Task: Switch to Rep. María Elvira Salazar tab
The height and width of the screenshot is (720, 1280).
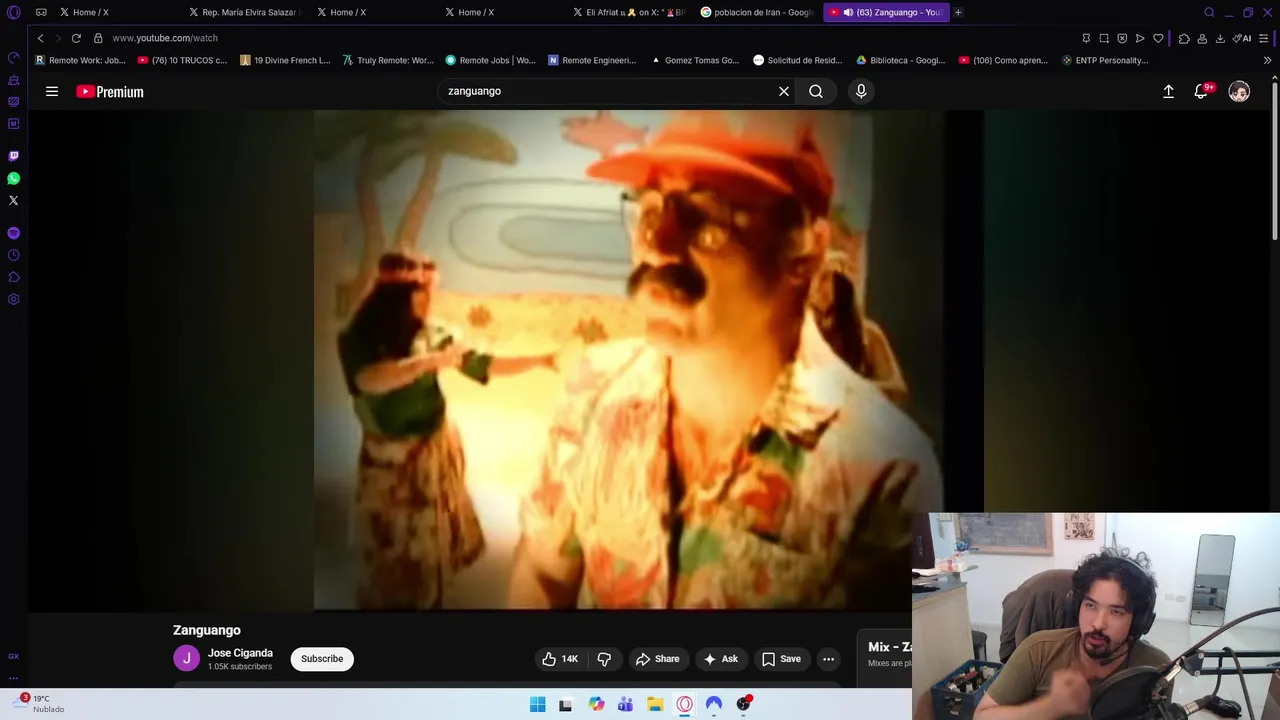Action: pos(246,13)
